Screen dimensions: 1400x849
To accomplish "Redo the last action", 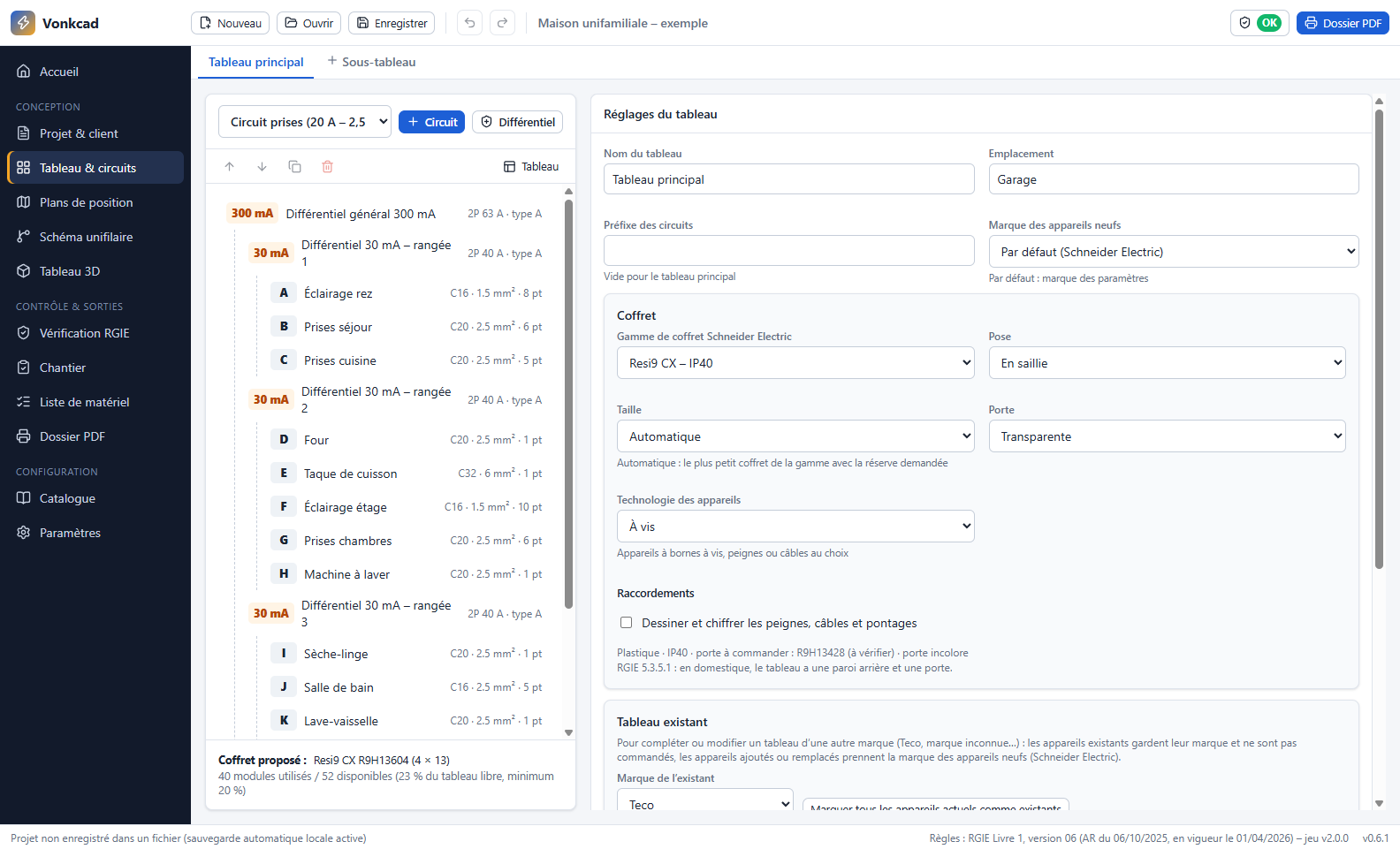I will [x=503, y=23].
